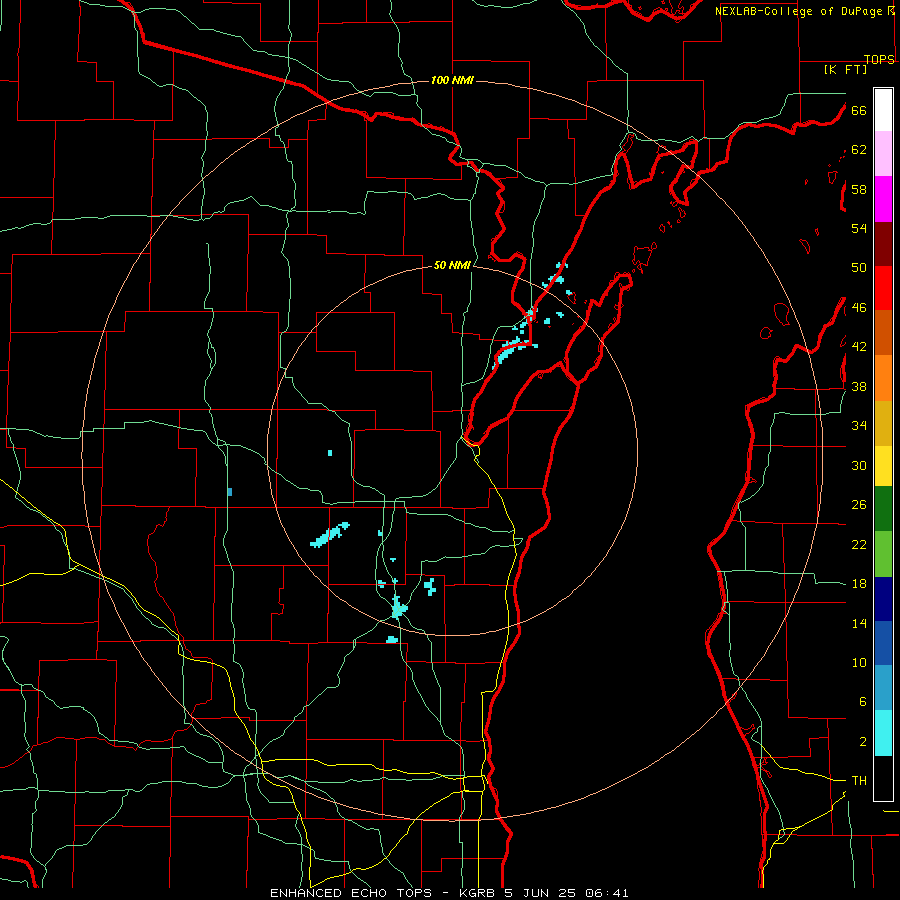
Task: Select the bright red 46 K FT swatch
Action: (x=883, y=288)
